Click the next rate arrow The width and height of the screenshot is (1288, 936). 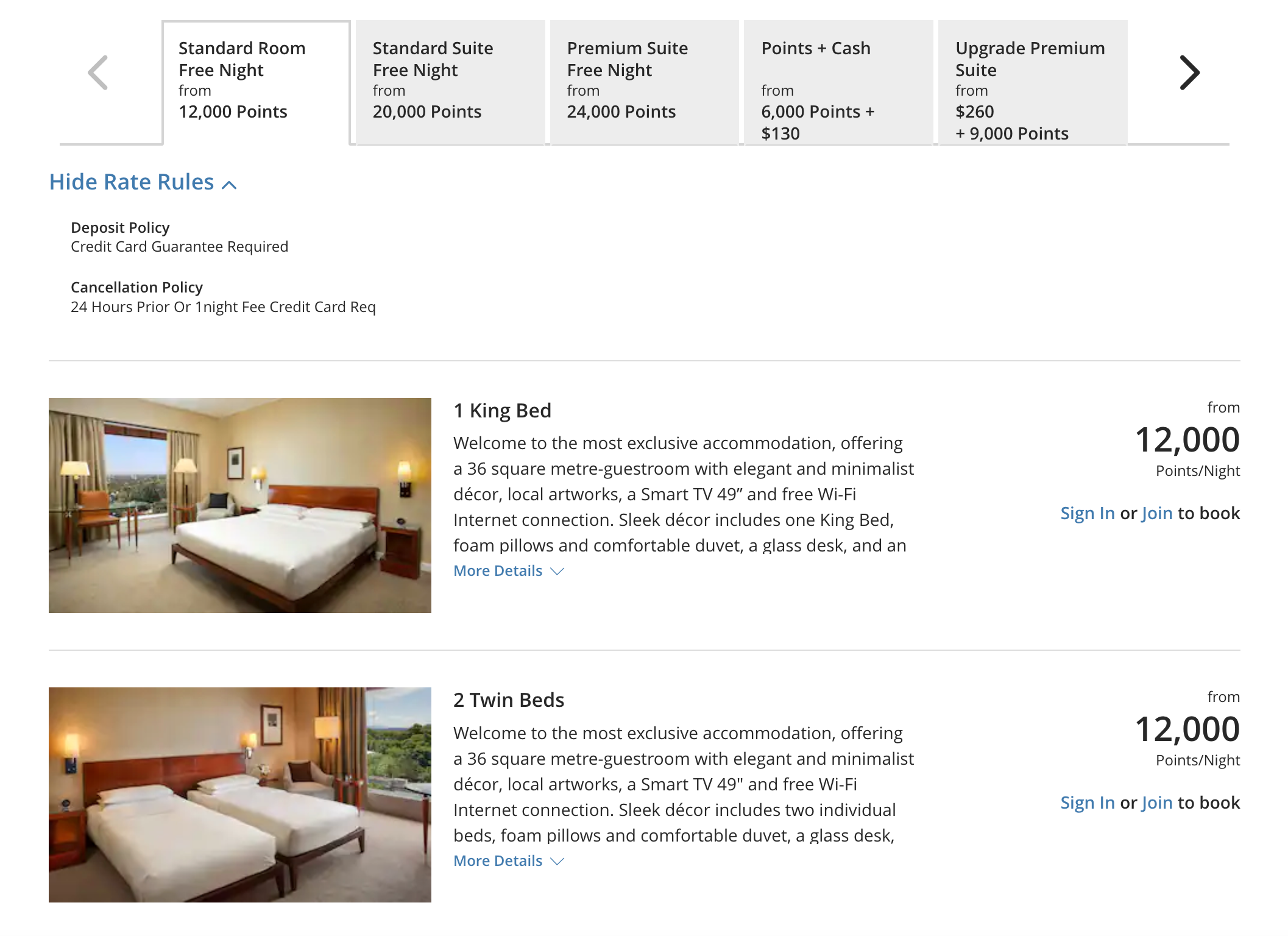1189,73
